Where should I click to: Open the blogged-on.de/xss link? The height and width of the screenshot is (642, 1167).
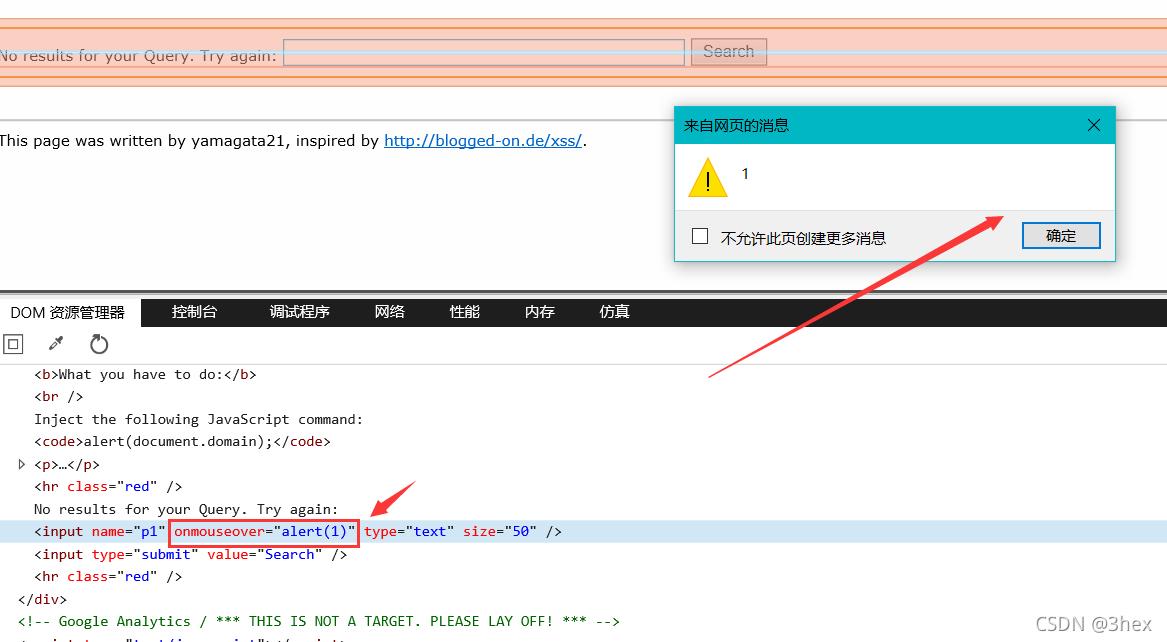[x=483, y=141]
